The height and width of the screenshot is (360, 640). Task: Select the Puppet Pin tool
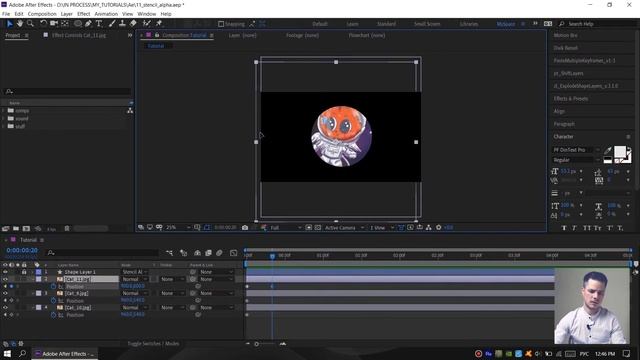coord(159,24)
